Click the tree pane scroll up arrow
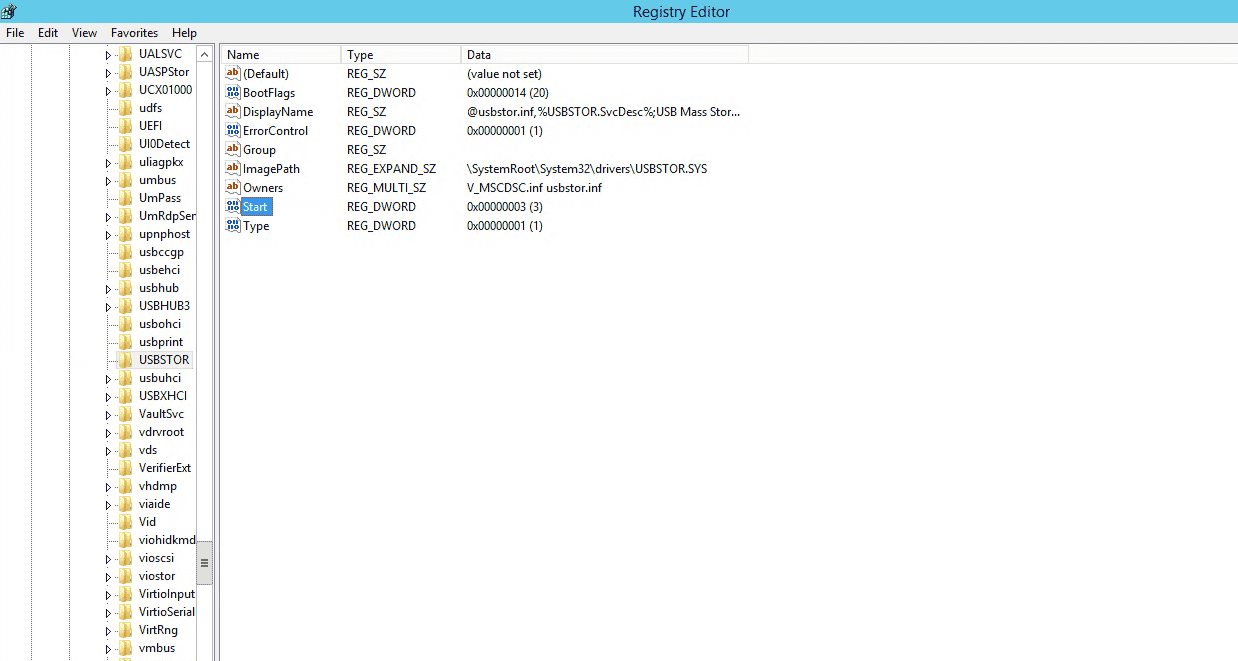1238x661 pixels. pyautogui.click(x=204, y=54)
